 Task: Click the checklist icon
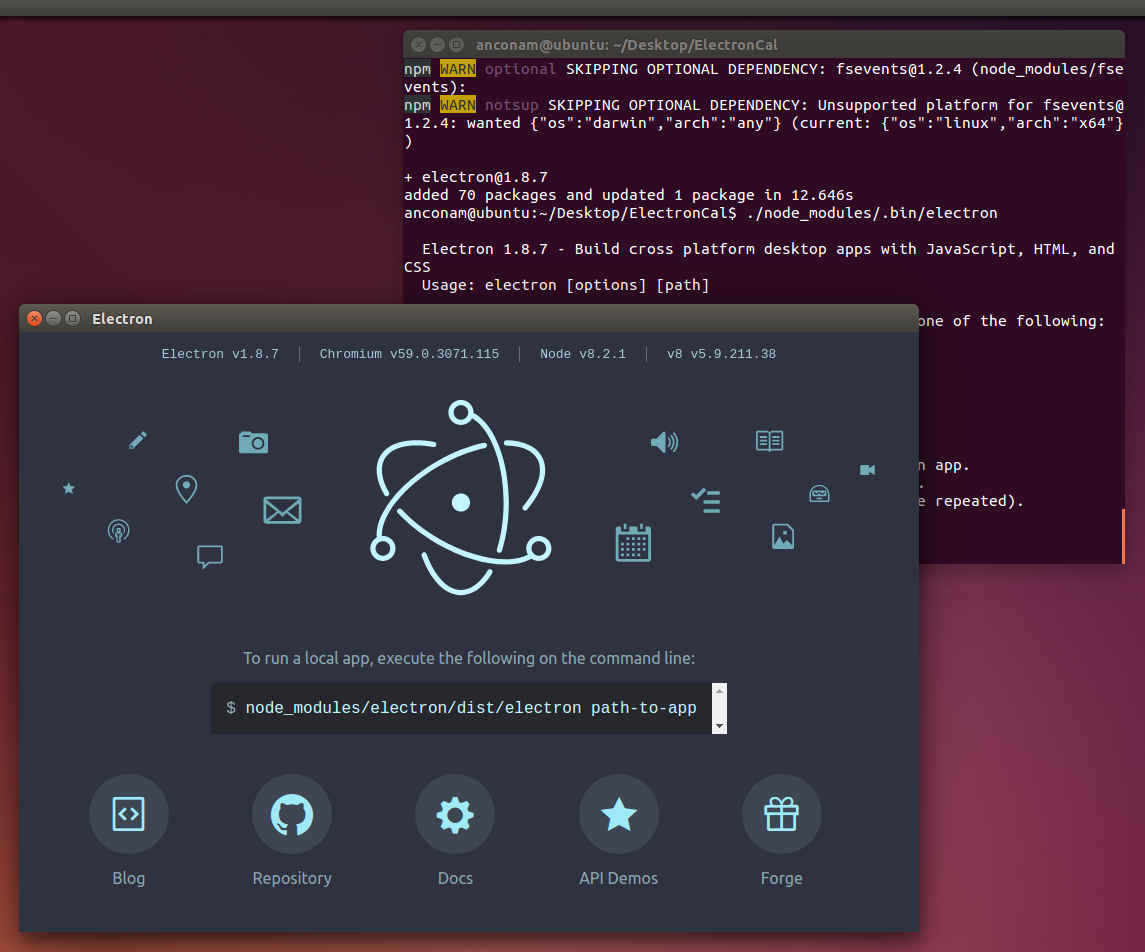point(705,500)
